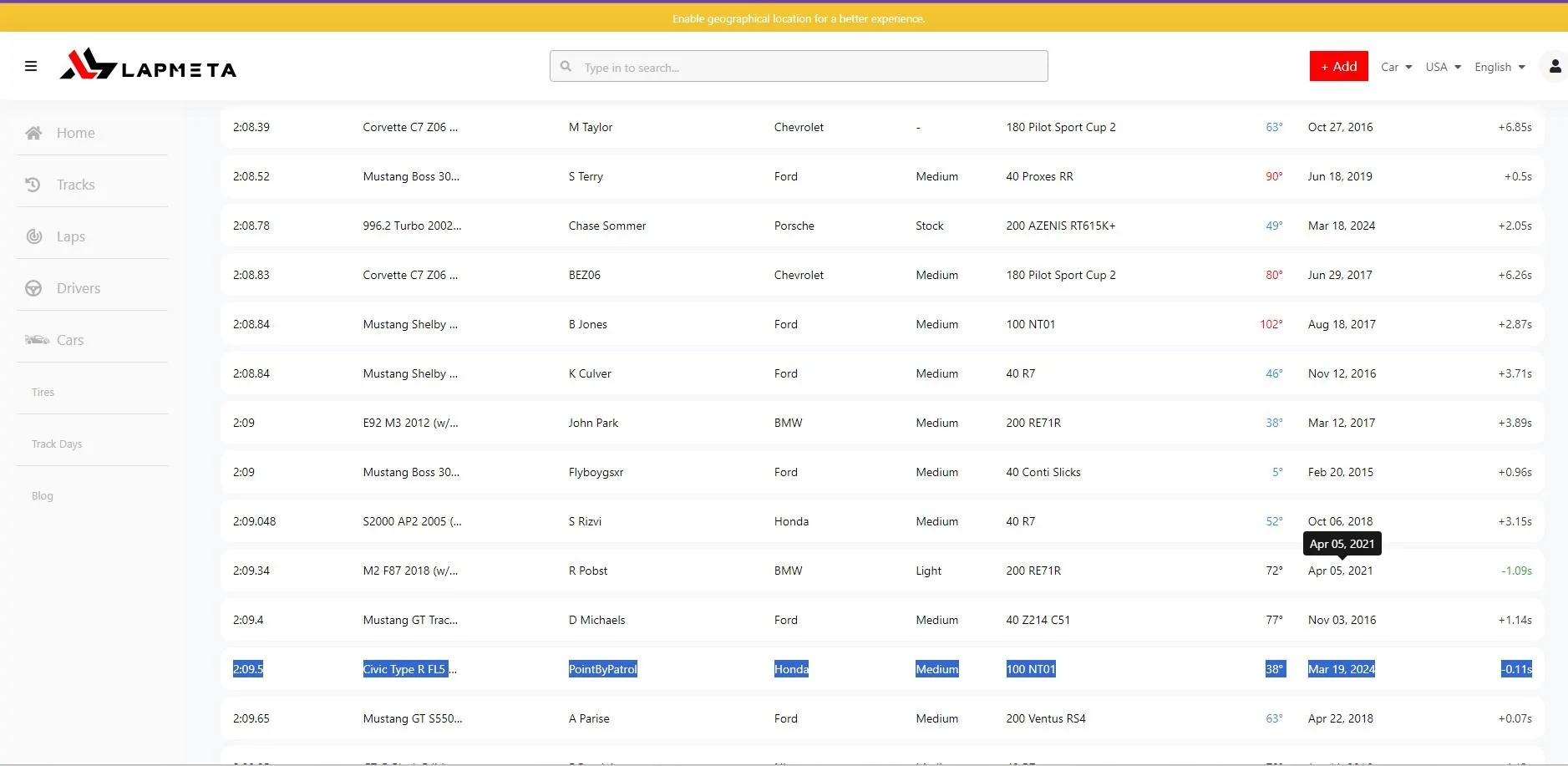
Task: Click the Tracks history icon
Action: tap(33, 185)
